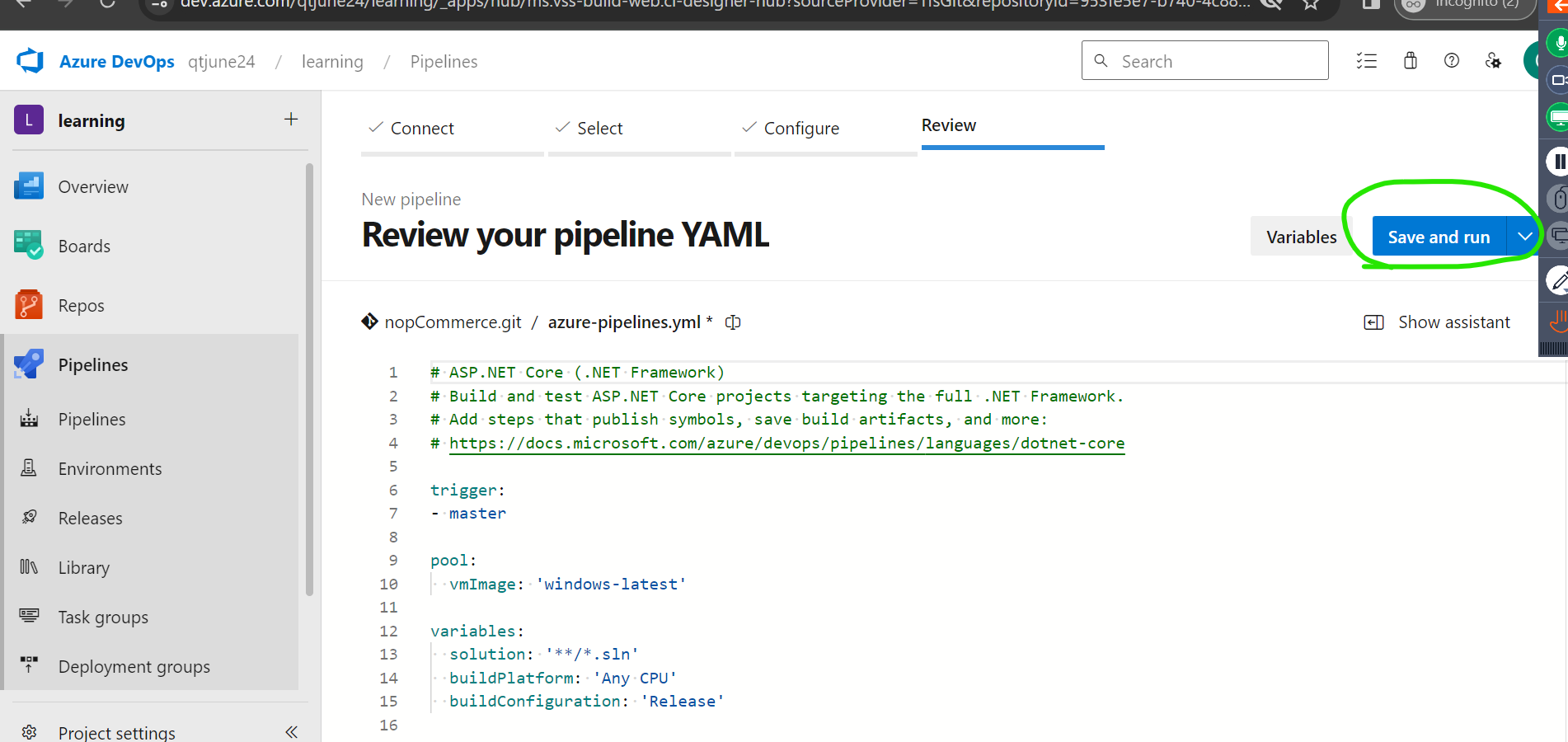Click the 'Release' buildConfiguration value

tap(682, 701)
